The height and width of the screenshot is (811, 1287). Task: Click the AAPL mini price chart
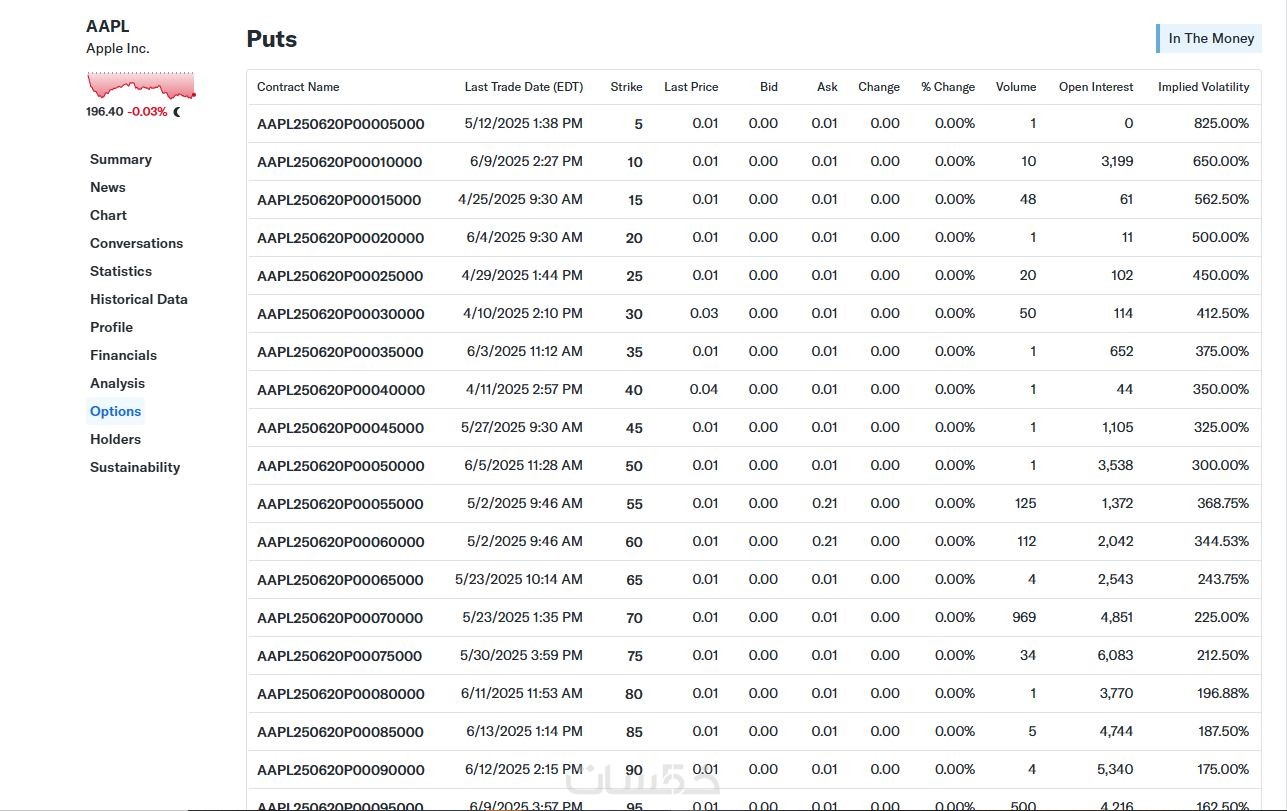(x=140, y=86)
